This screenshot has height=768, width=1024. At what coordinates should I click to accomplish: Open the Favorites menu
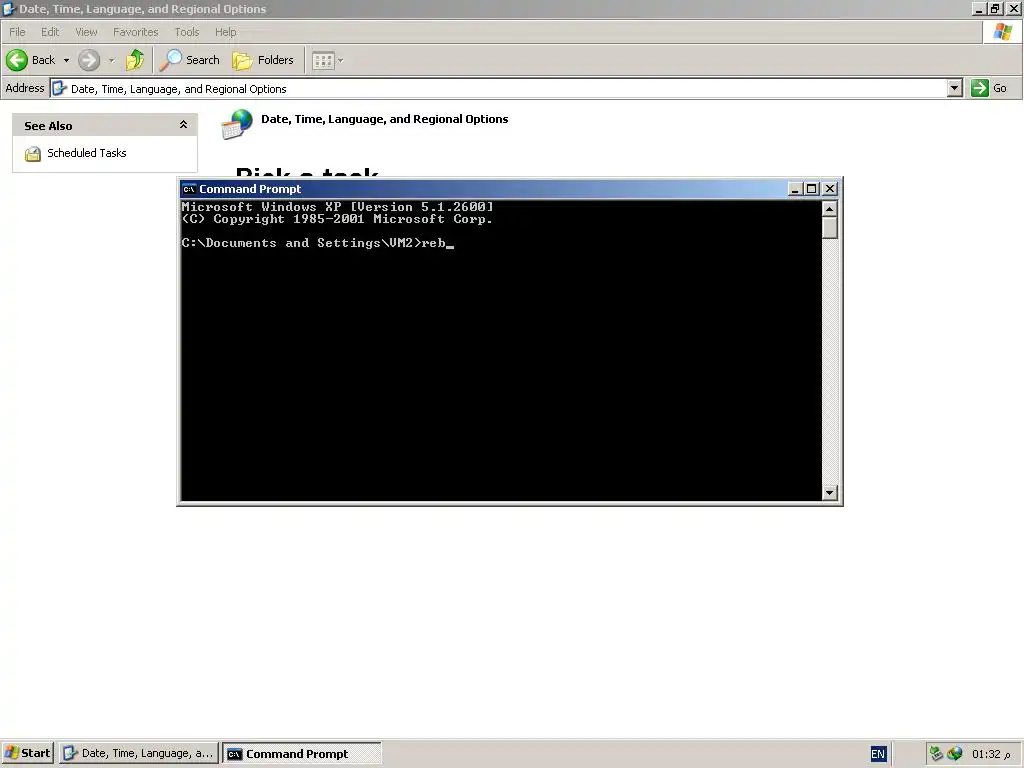[136, 32]
